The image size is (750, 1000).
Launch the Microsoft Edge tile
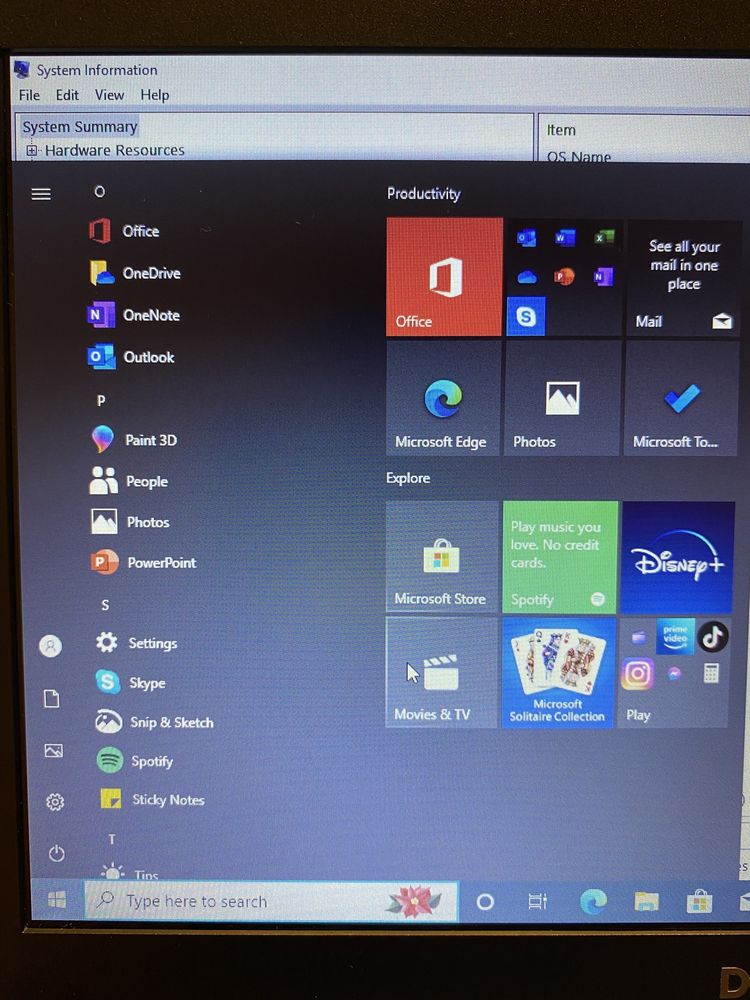(x=443, y=398)
